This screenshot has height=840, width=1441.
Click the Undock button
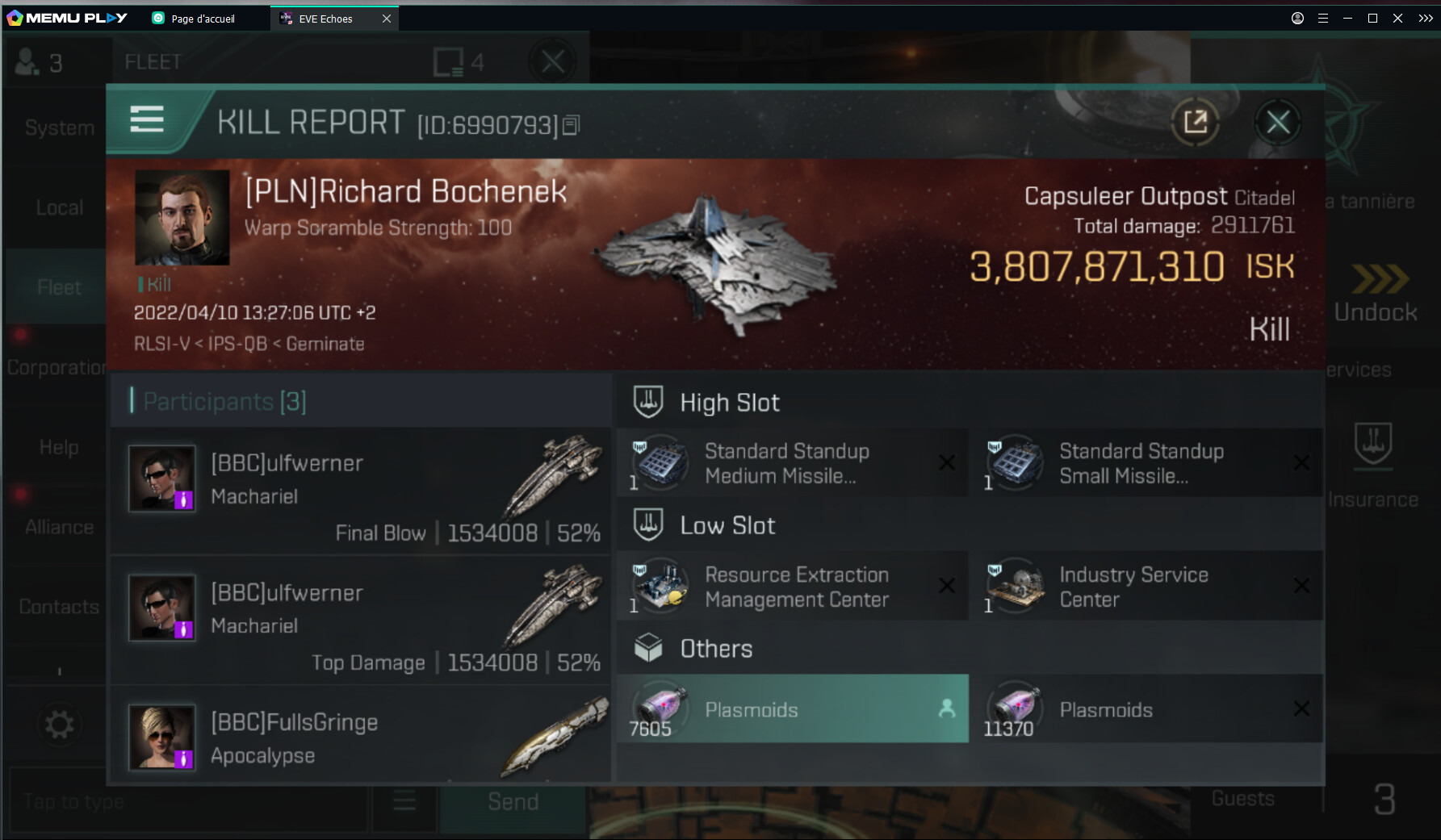coord(1376,293)
